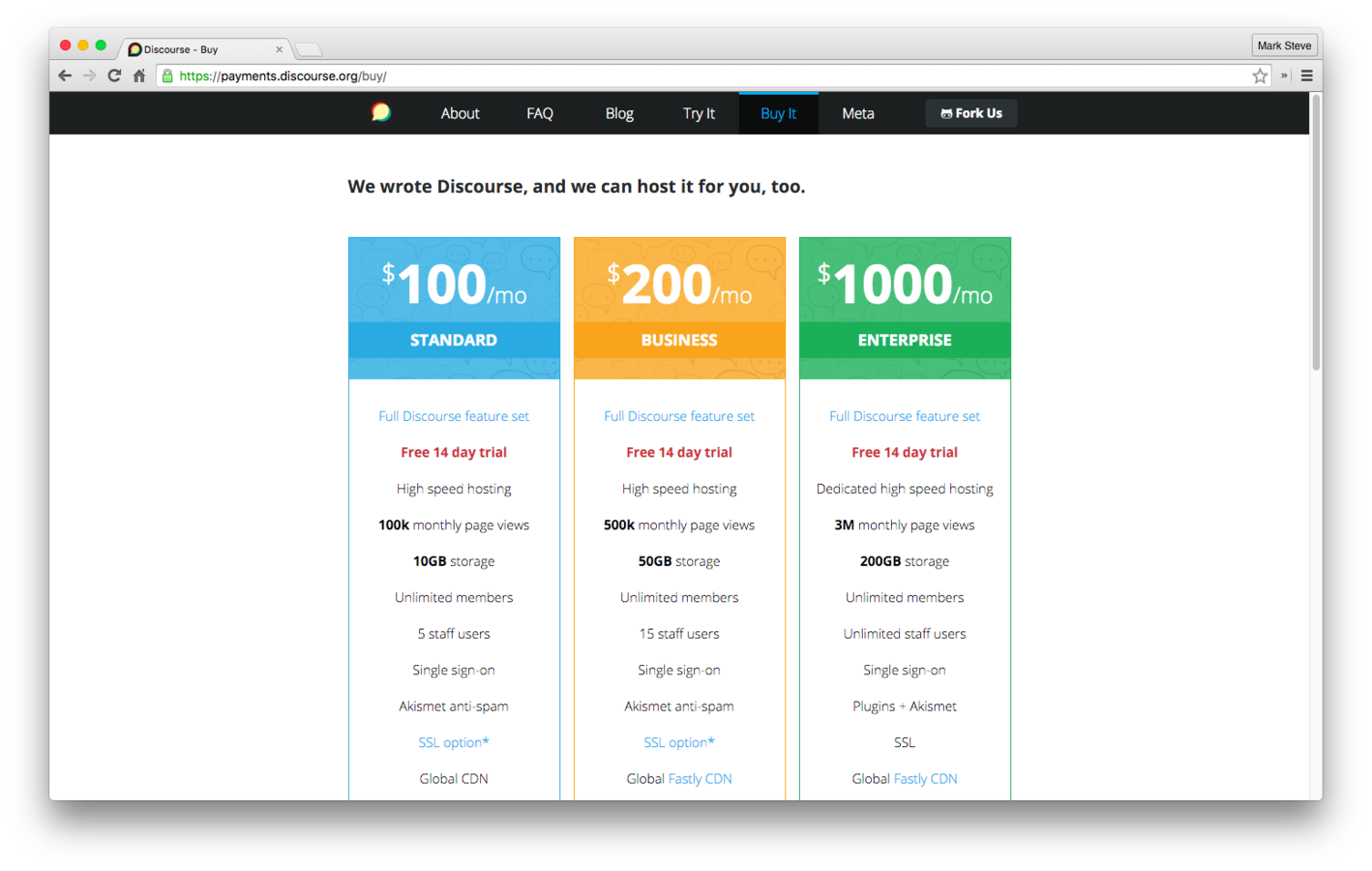
Task: Click the headline We wrote Discourse text
Action: (x=577, y=186)
